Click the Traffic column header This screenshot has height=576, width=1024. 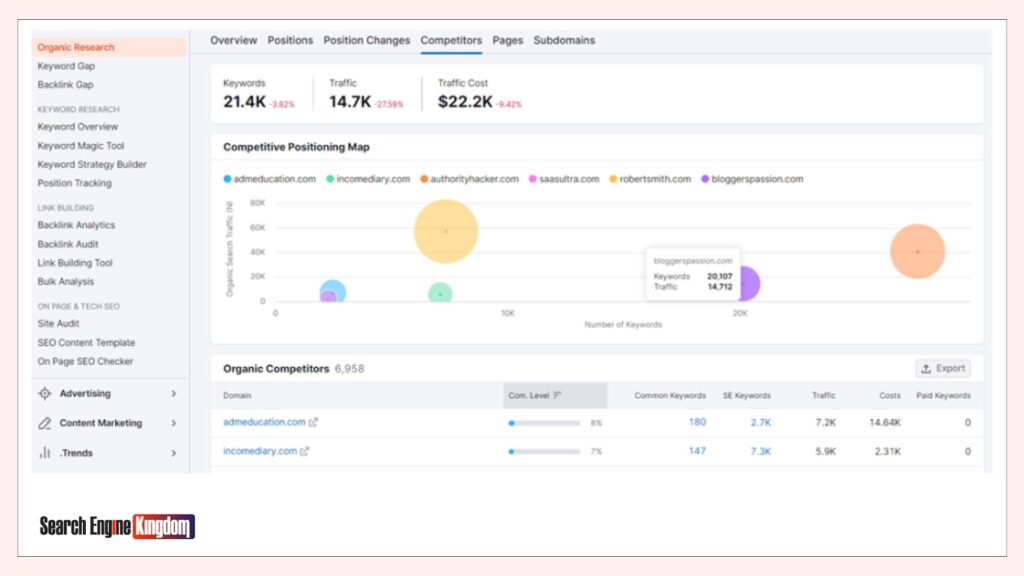point(824,396)
